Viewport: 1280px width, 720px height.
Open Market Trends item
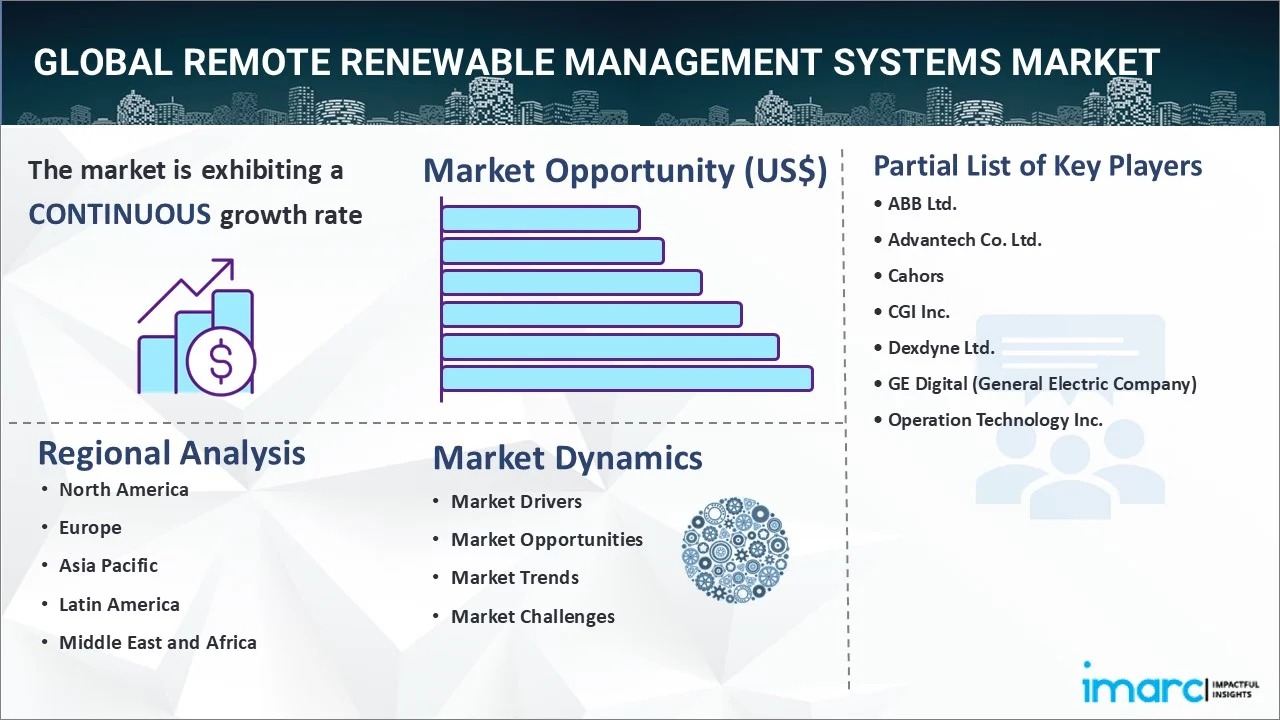tap(514, 578)
